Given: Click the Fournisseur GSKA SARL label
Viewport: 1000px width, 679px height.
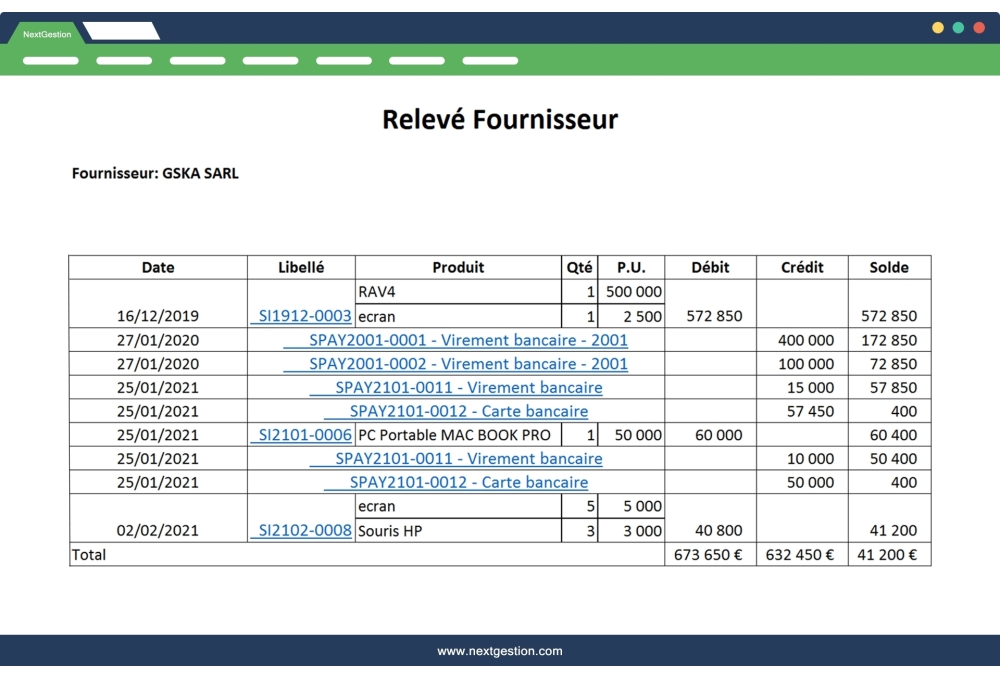Looking at the screenshot, I should (x=155, y=173).
